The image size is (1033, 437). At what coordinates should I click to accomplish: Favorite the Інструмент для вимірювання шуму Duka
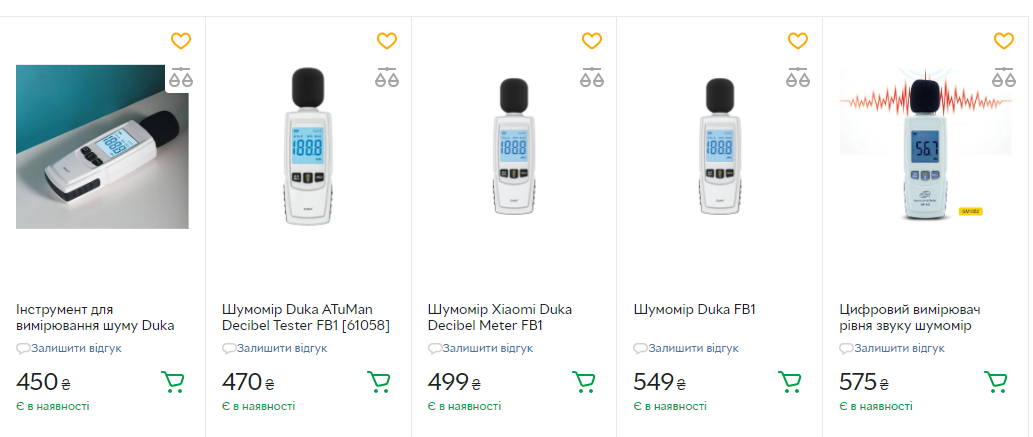click(181, 41)
